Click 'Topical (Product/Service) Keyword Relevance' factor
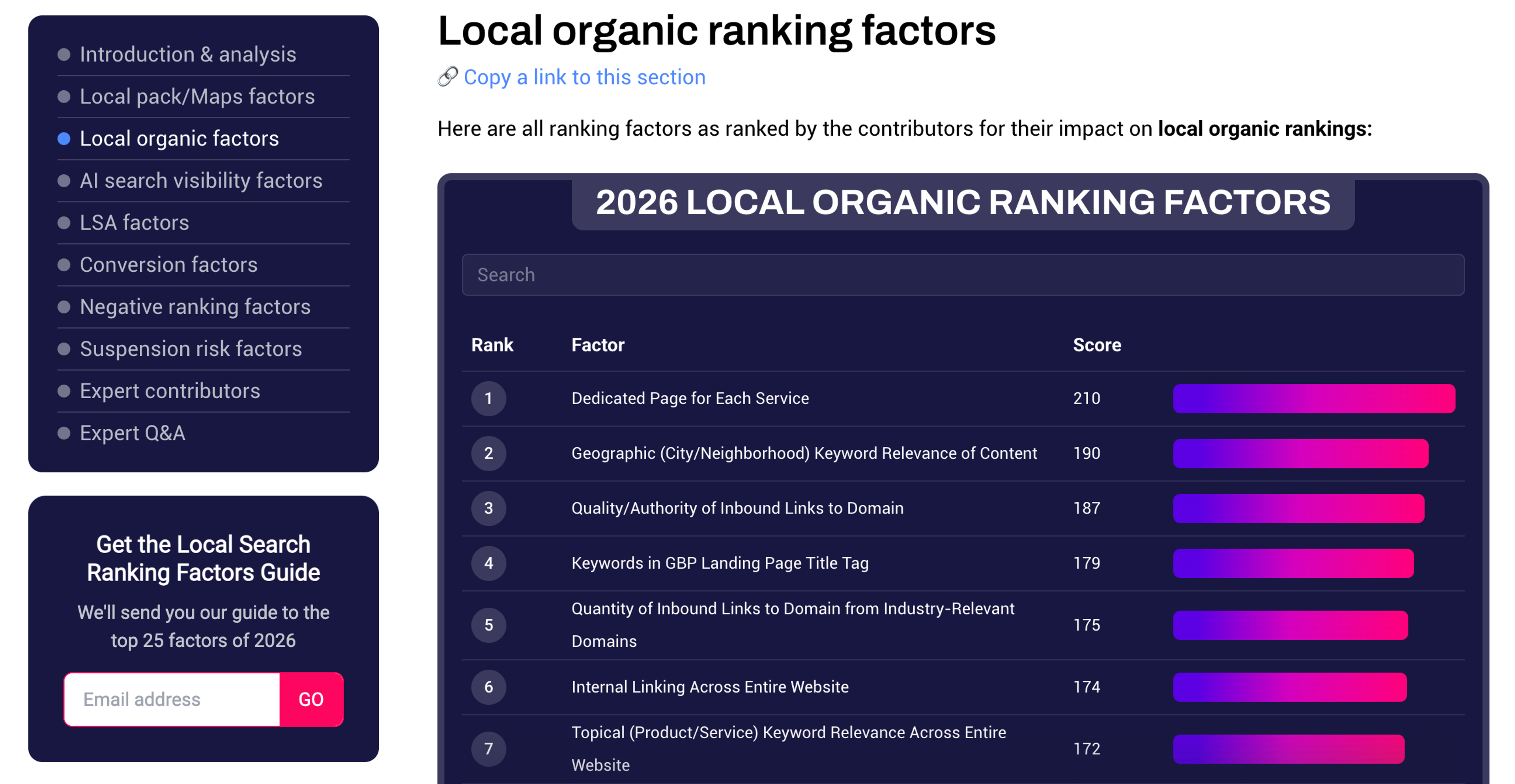Image resolution: width=1515 pixels, height=784 pixels. (x=789, y=749)
